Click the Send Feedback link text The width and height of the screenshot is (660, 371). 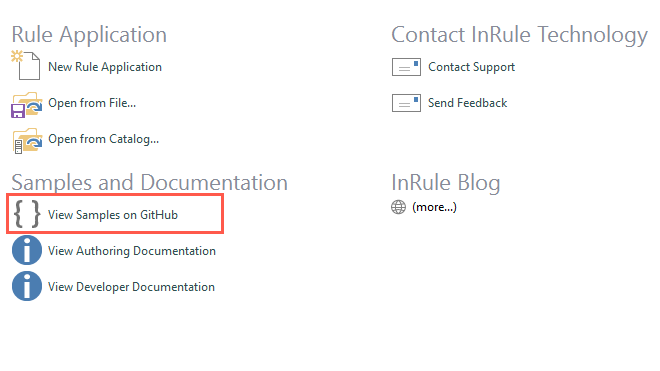(x=468, y=103)
